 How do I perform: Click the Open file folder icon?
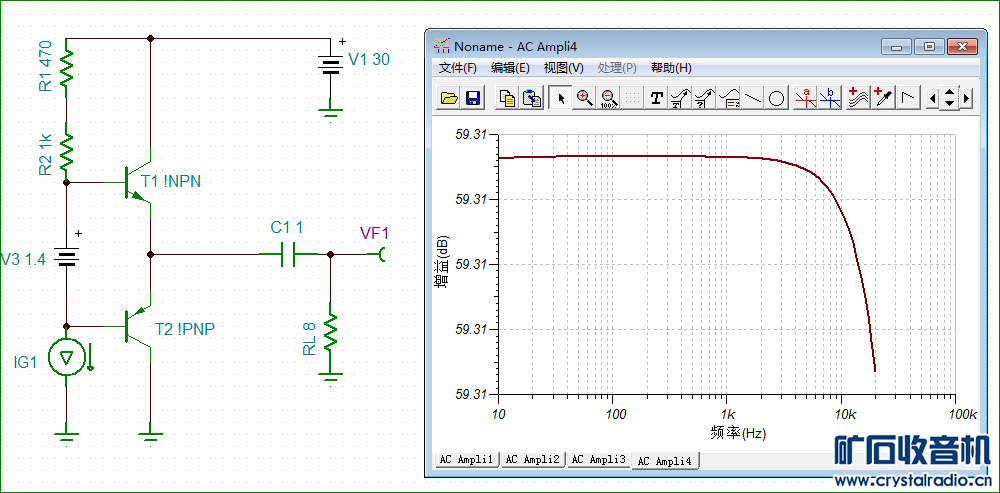point(449,98)
